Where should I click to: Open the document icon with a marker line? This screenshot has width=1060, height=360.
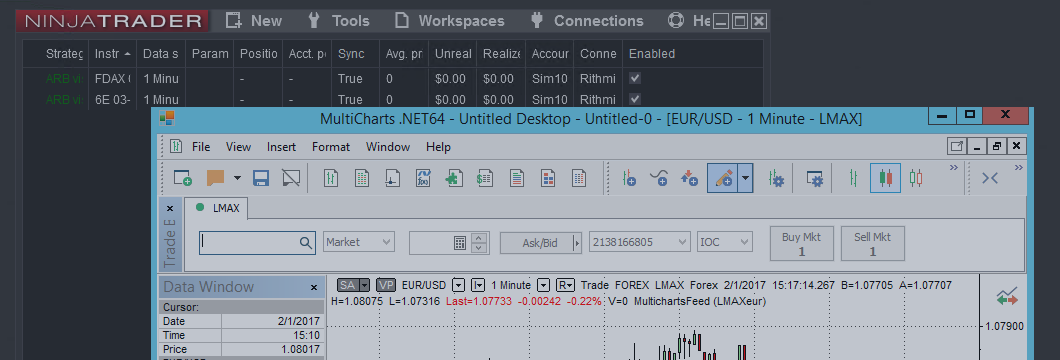click(392, 178)
